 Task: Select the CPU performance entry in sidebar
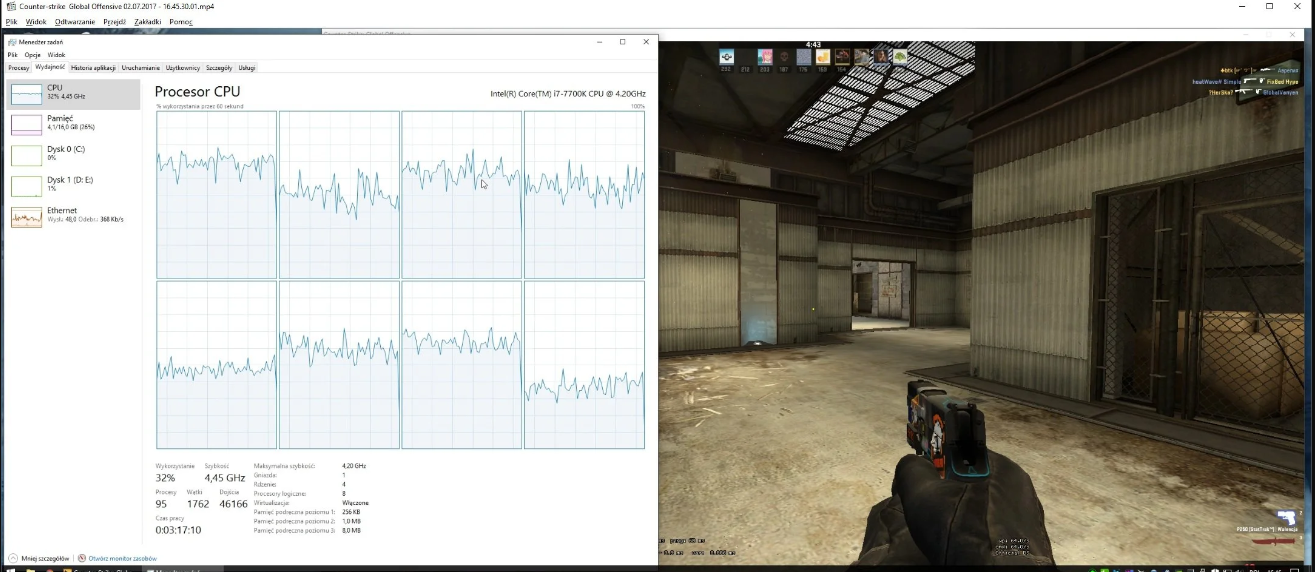coord(74,94)
